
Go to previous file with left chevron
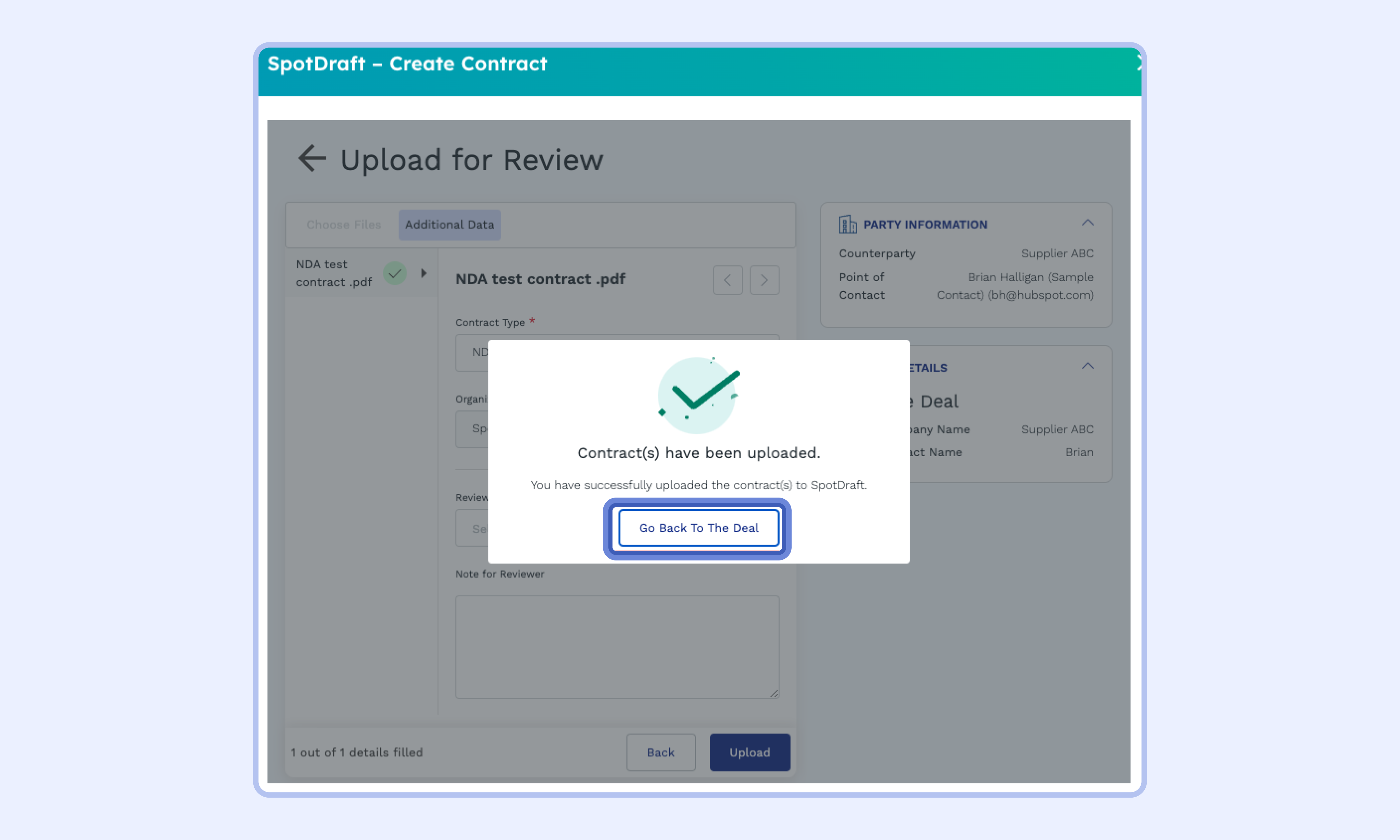point(727,280)
